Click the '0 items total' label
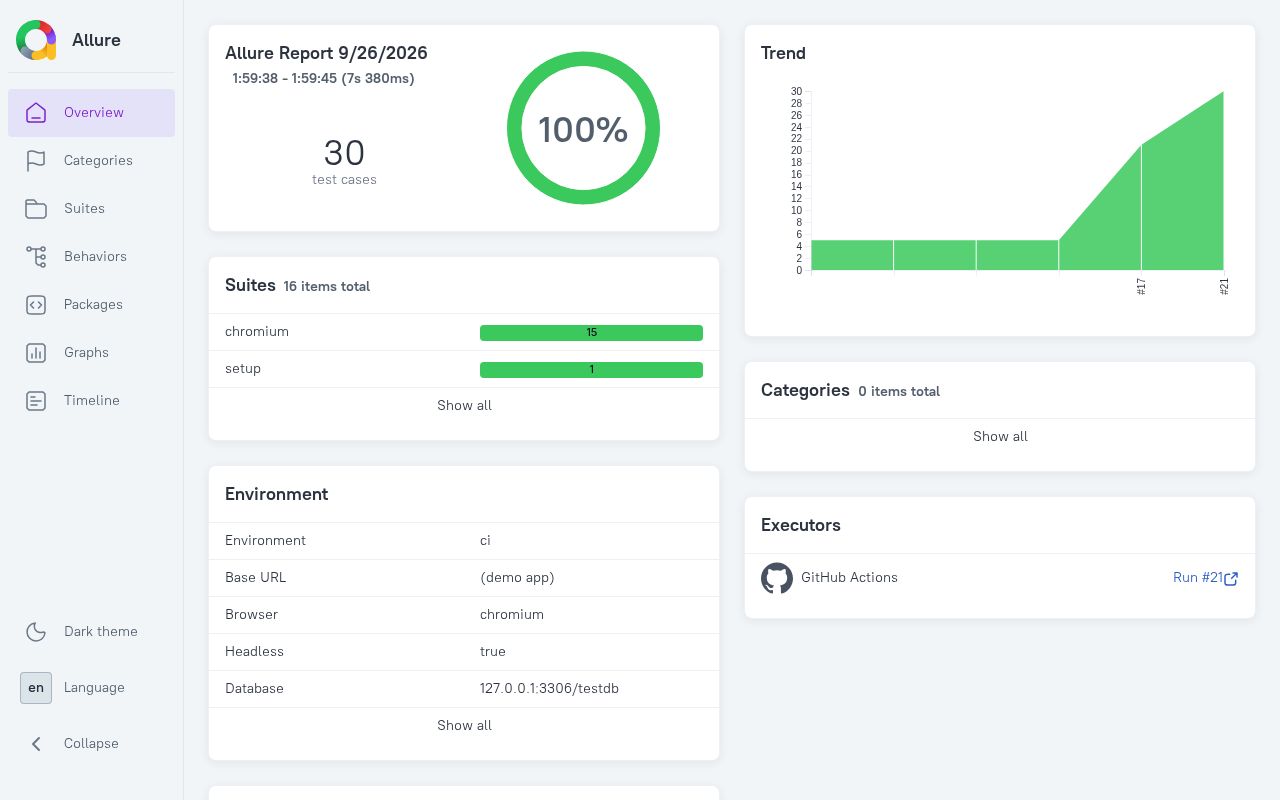Screen dimensions: 1280x800 pos(899,391)
